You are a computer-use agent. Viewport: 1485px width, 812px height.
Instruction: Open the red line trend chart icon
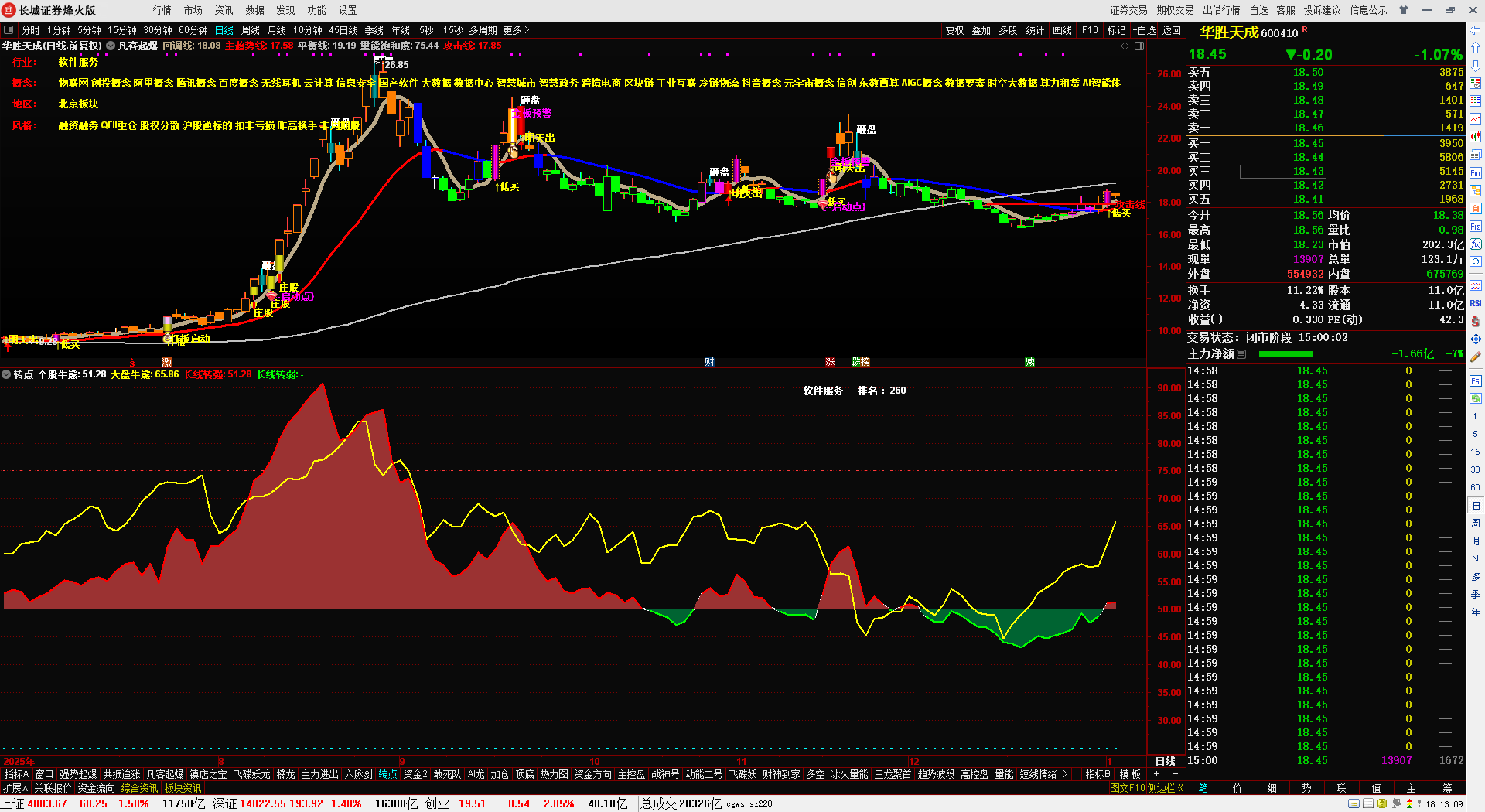[1476, 119]
